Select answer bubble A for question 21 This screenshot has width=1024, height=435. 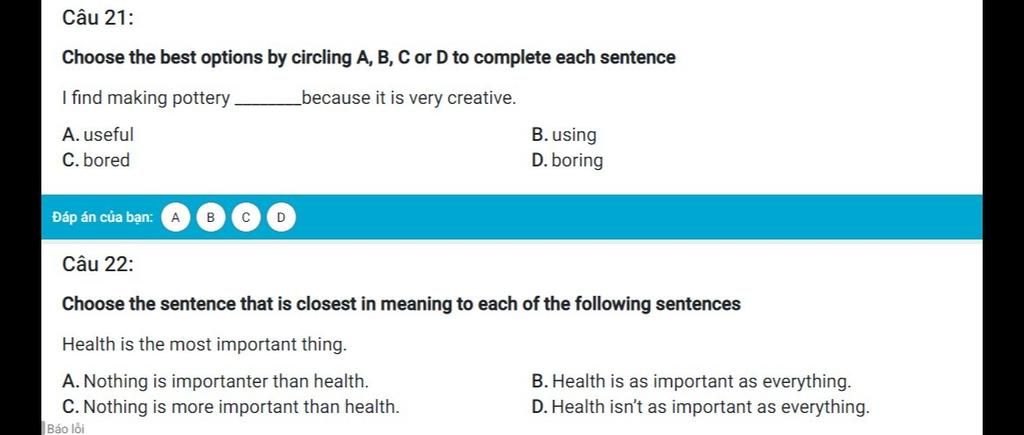click(175, 218)
